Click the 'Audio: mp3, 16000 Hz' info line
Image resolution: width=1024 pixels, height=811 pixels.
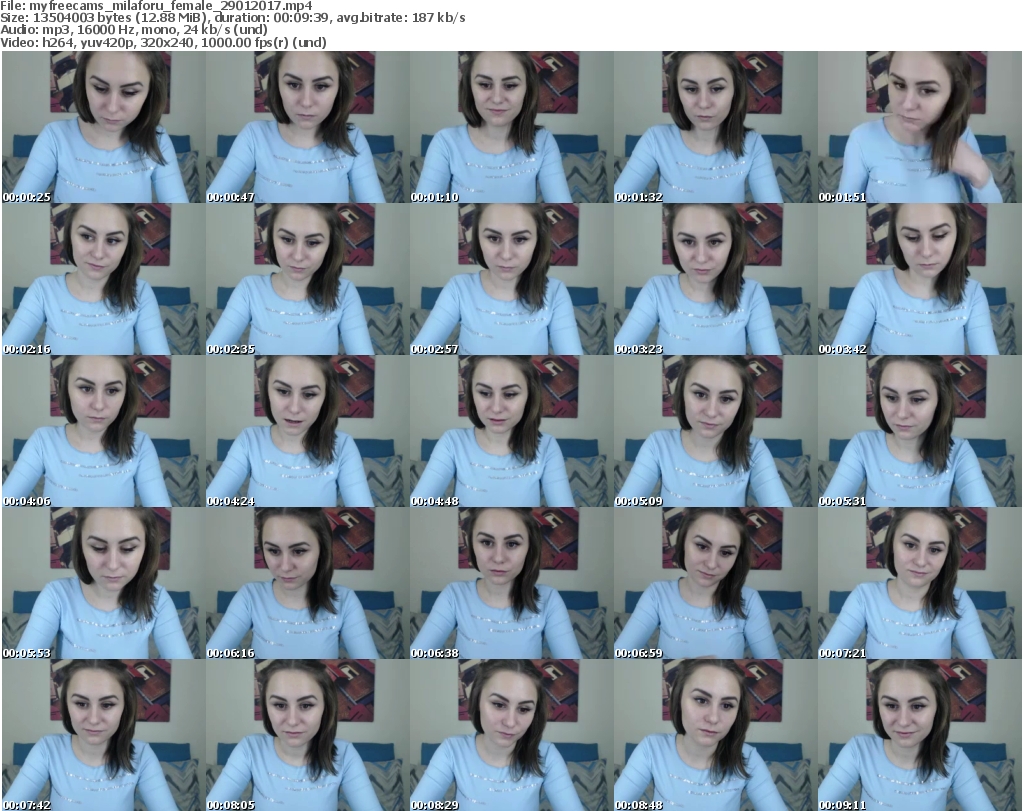click(x=134, y=30)
